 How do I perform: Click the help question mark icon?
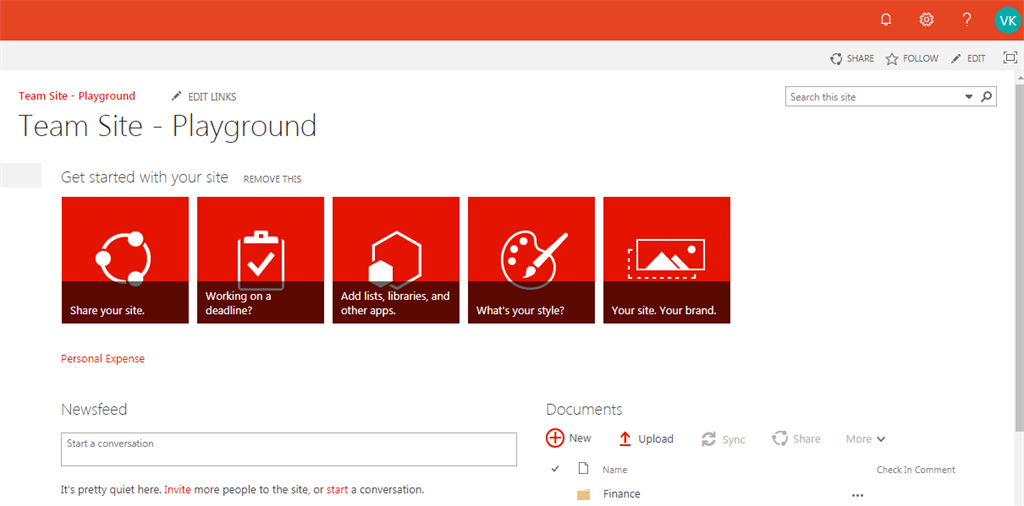click(x=966, y=20)
